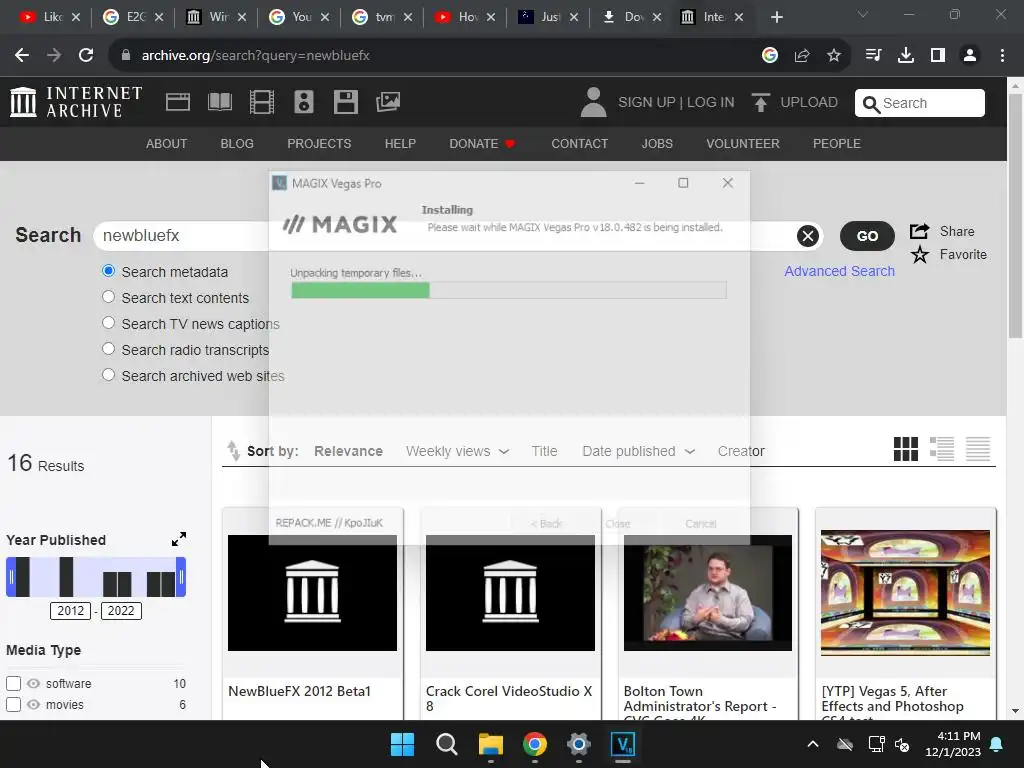
Task: Open Settings from the taskbar
Action: pyautogui.click(x=579, y=744)
